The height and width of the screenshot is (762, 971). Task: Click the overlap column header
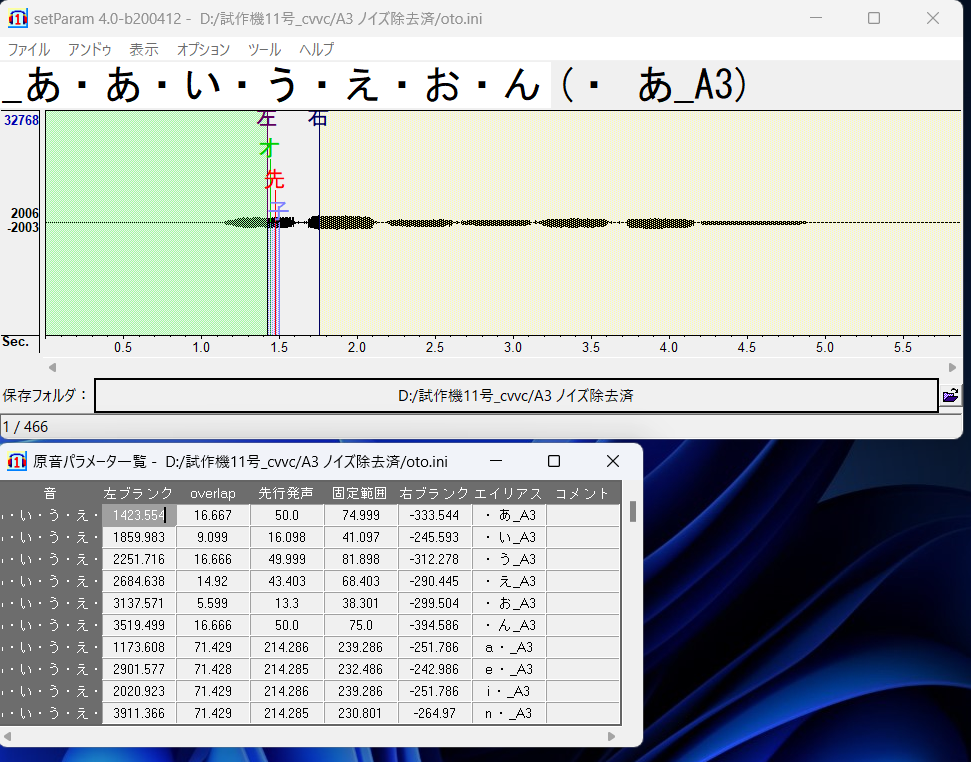pyautogui.click(x=213, y=493)
